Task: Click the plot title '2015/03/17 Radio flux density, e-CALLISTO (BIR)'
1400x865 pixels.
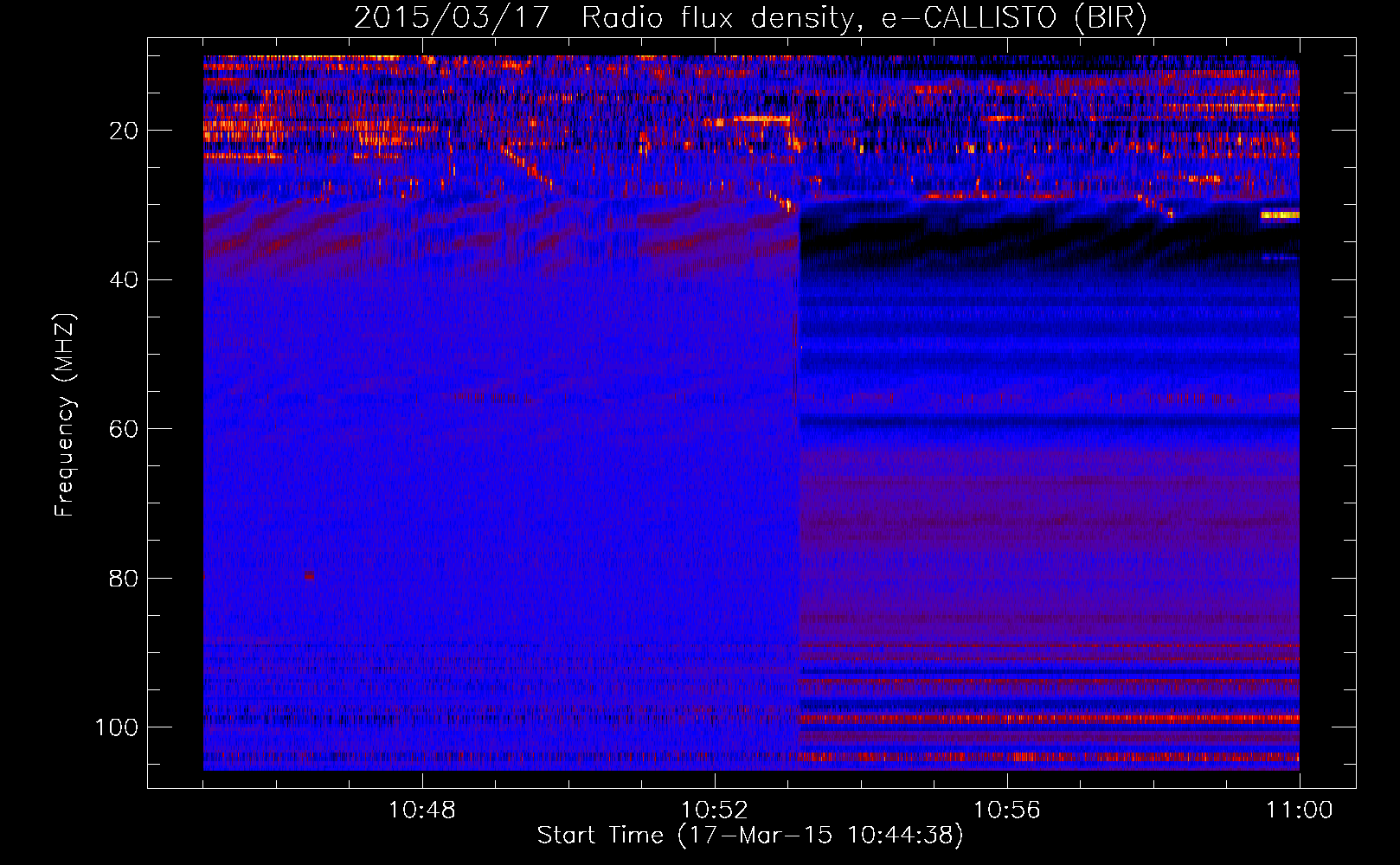Action: 749,17
